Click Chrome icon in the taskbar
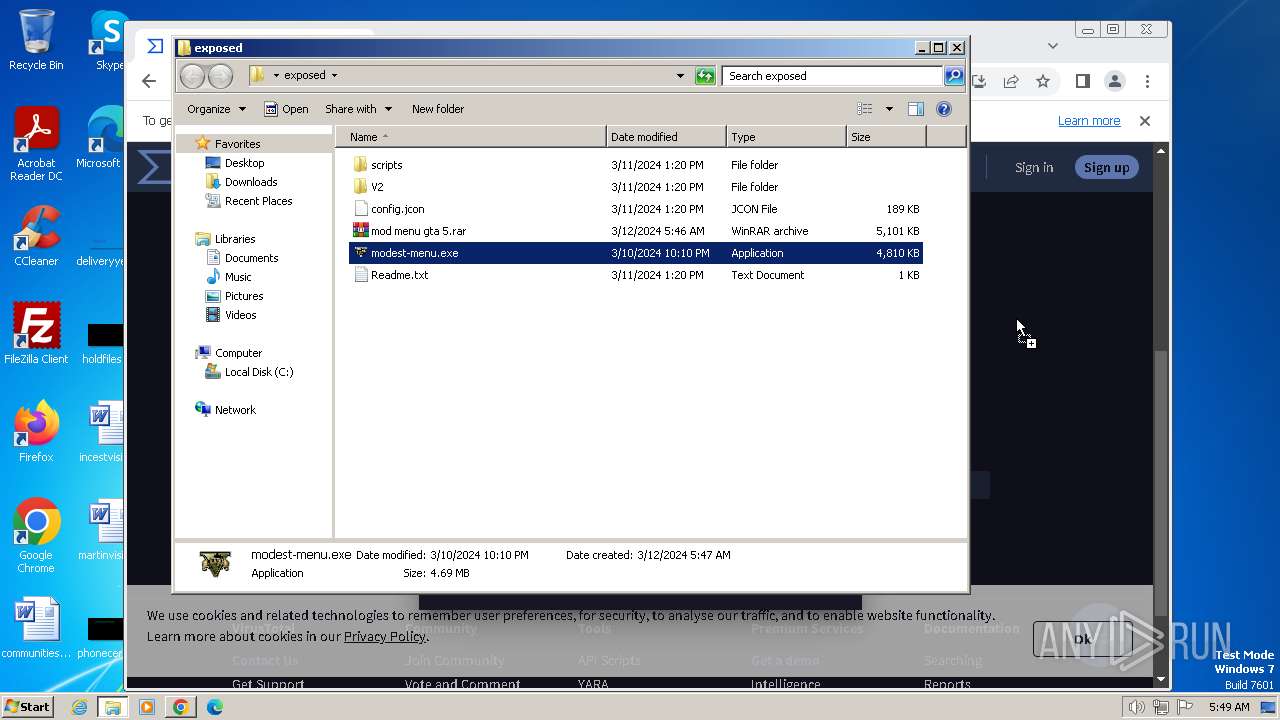Viewport: 1280px width, 720px height. 180,707
